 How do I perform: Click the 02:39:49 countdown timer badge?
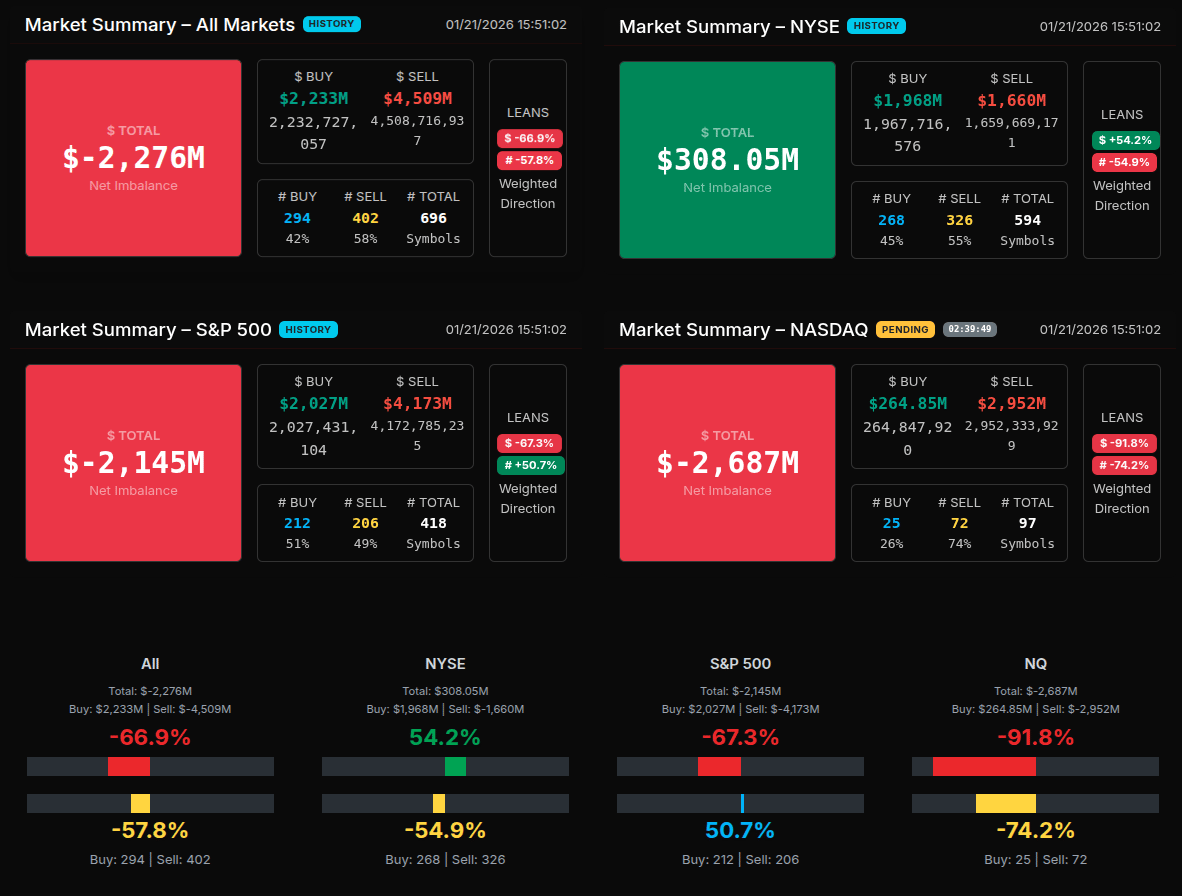(969, 329)
